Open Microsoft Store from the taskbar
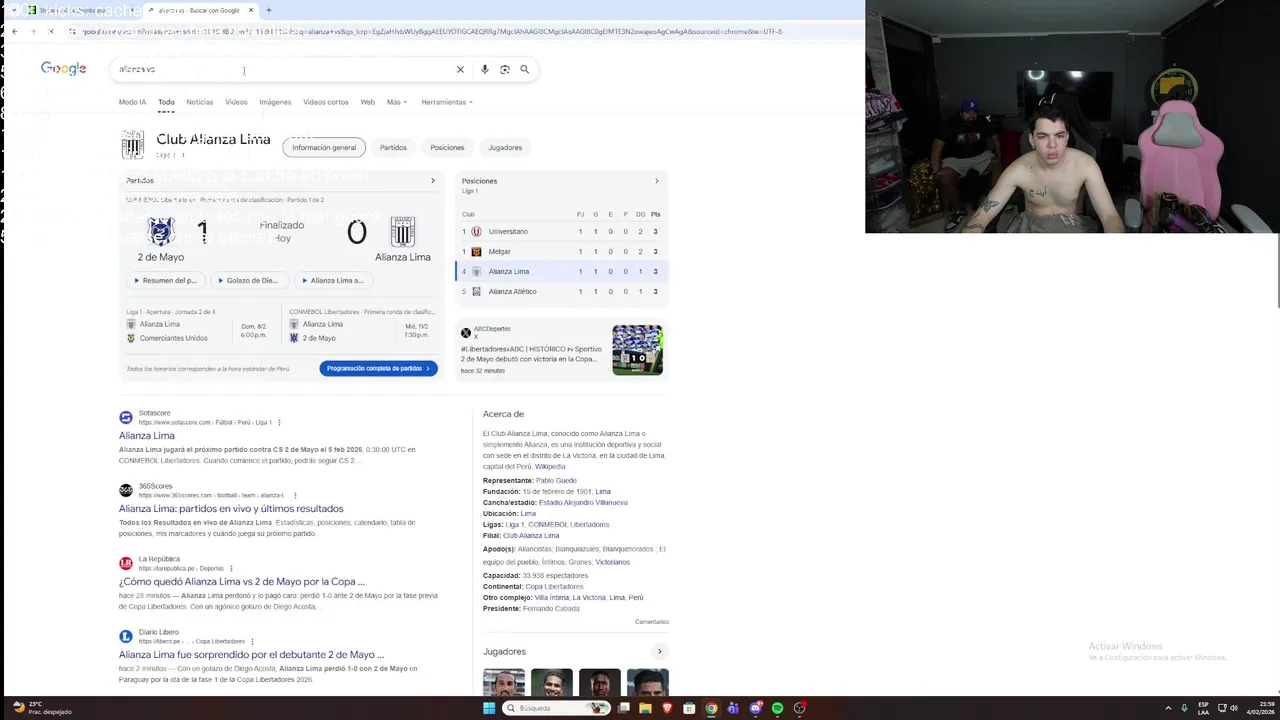Image resolution: width=1280 pixels, height=720 pixels. tap(689, 708)
